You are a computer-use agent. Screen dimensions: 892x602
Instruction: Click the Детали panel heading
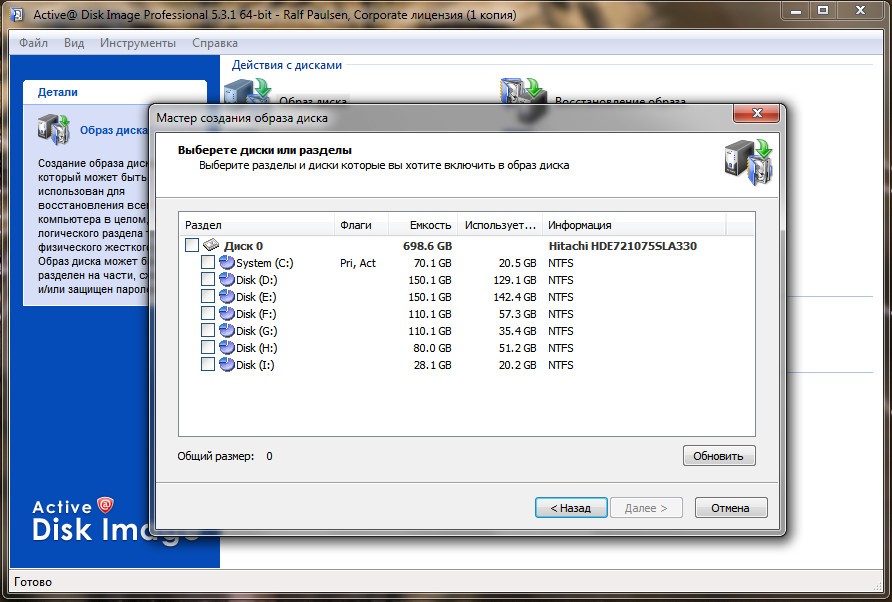[57, 92]
